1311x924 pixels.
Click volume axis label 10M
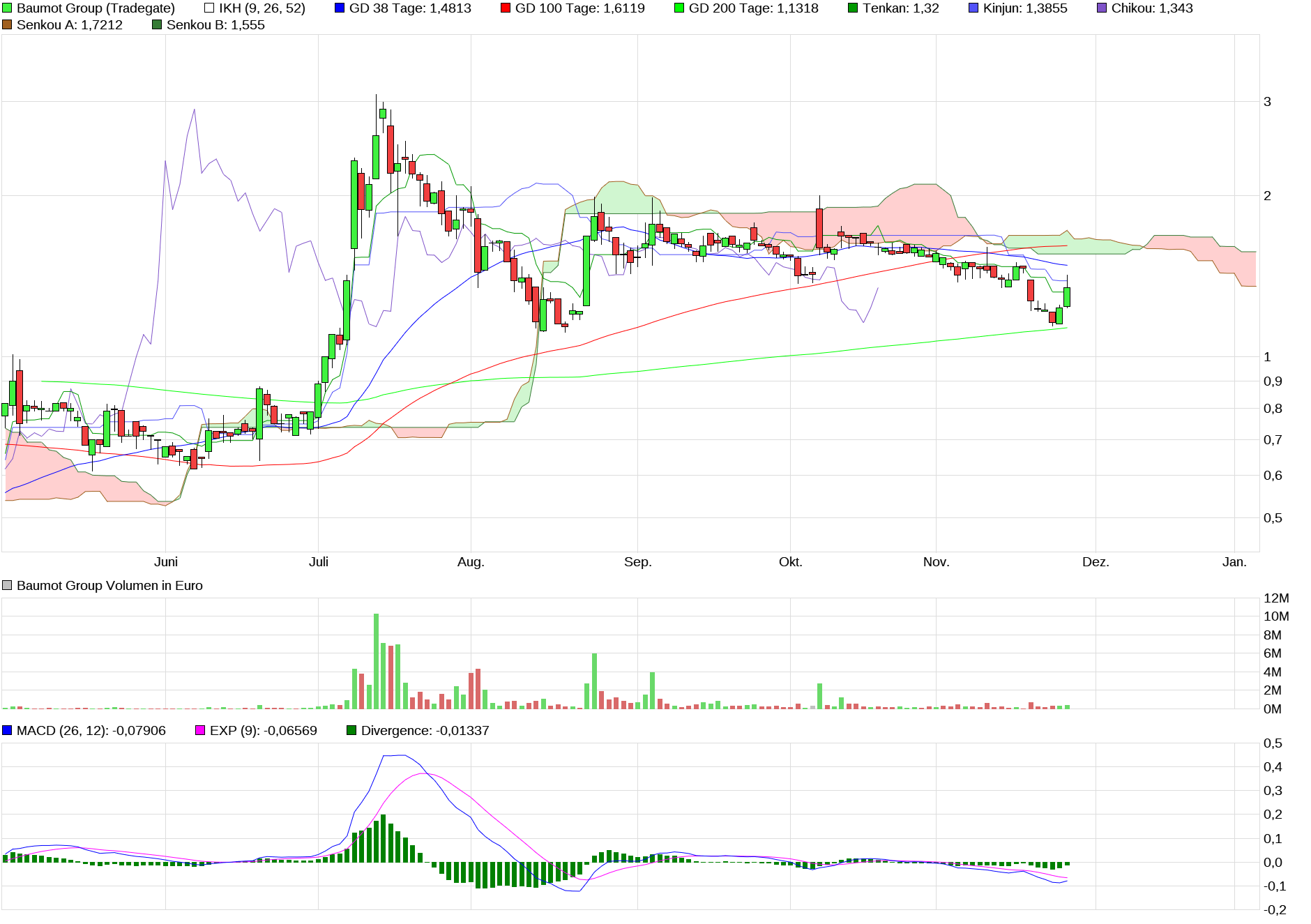click(x=1276, y=616)
